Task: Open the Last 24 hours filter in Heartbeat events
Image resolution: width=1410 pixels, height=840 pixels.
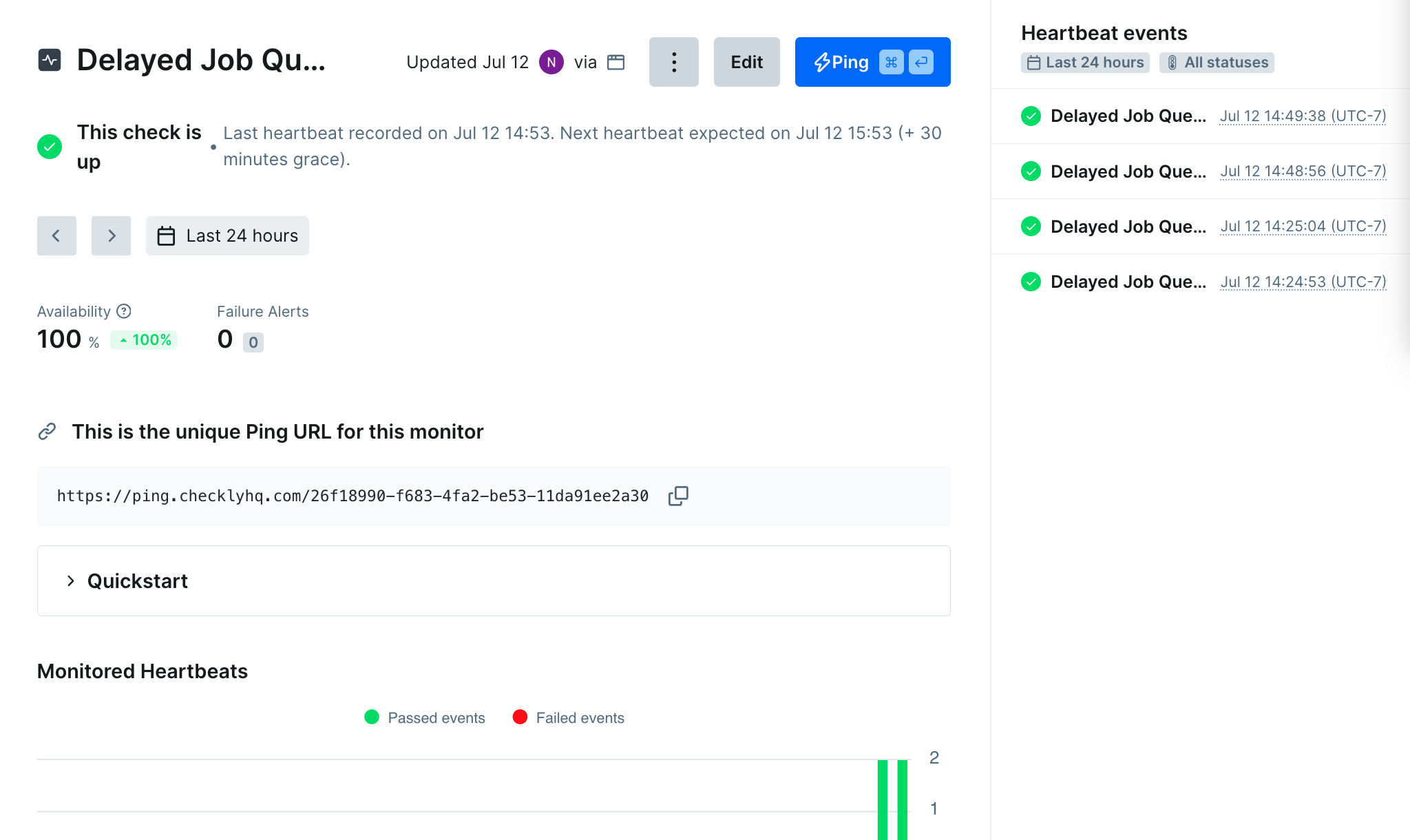Action: tap(1084, 62)
